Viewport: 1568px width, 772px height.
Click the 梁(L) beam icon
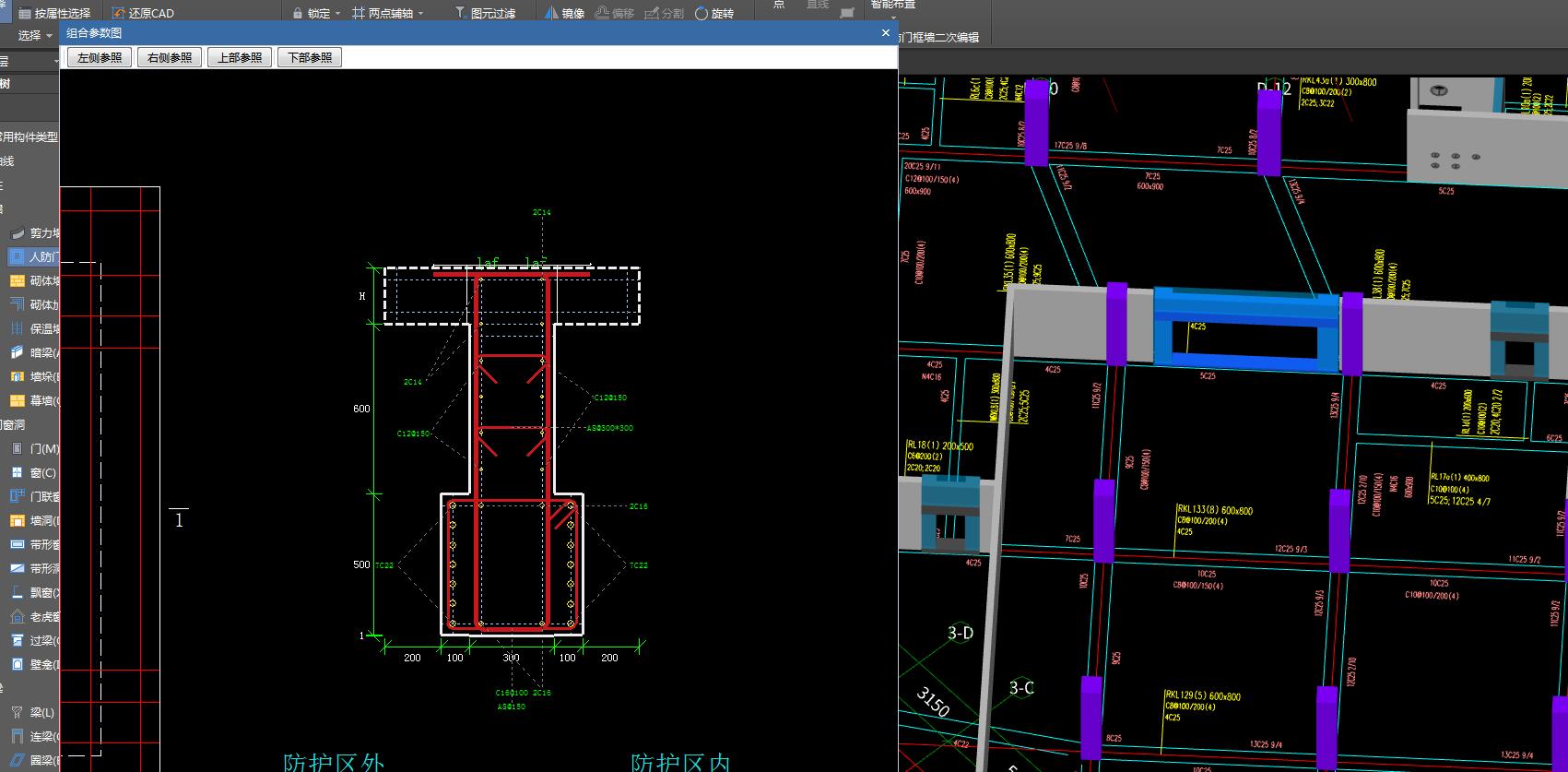17,713
